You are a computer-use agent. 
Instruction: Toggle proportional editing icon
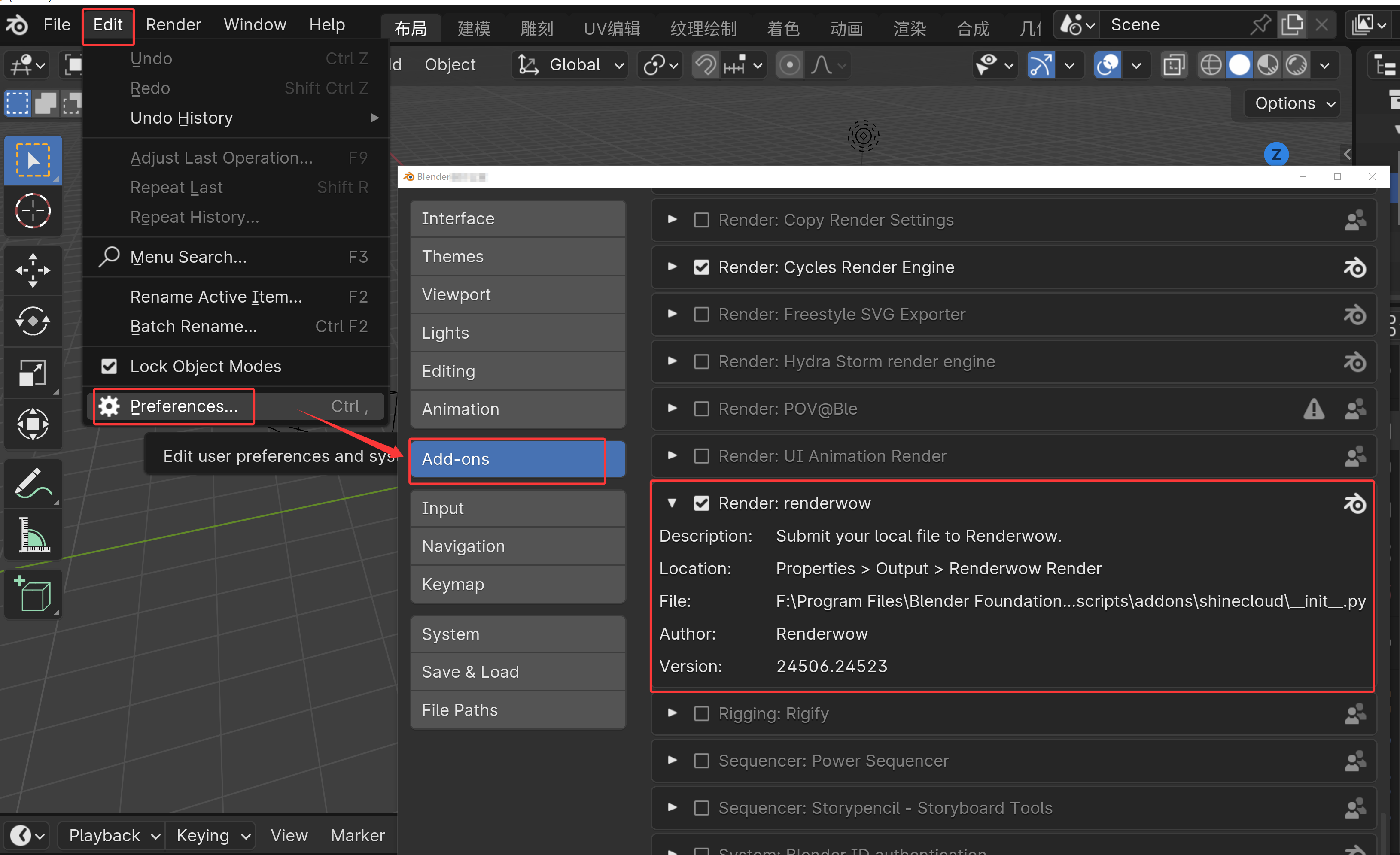789,65
